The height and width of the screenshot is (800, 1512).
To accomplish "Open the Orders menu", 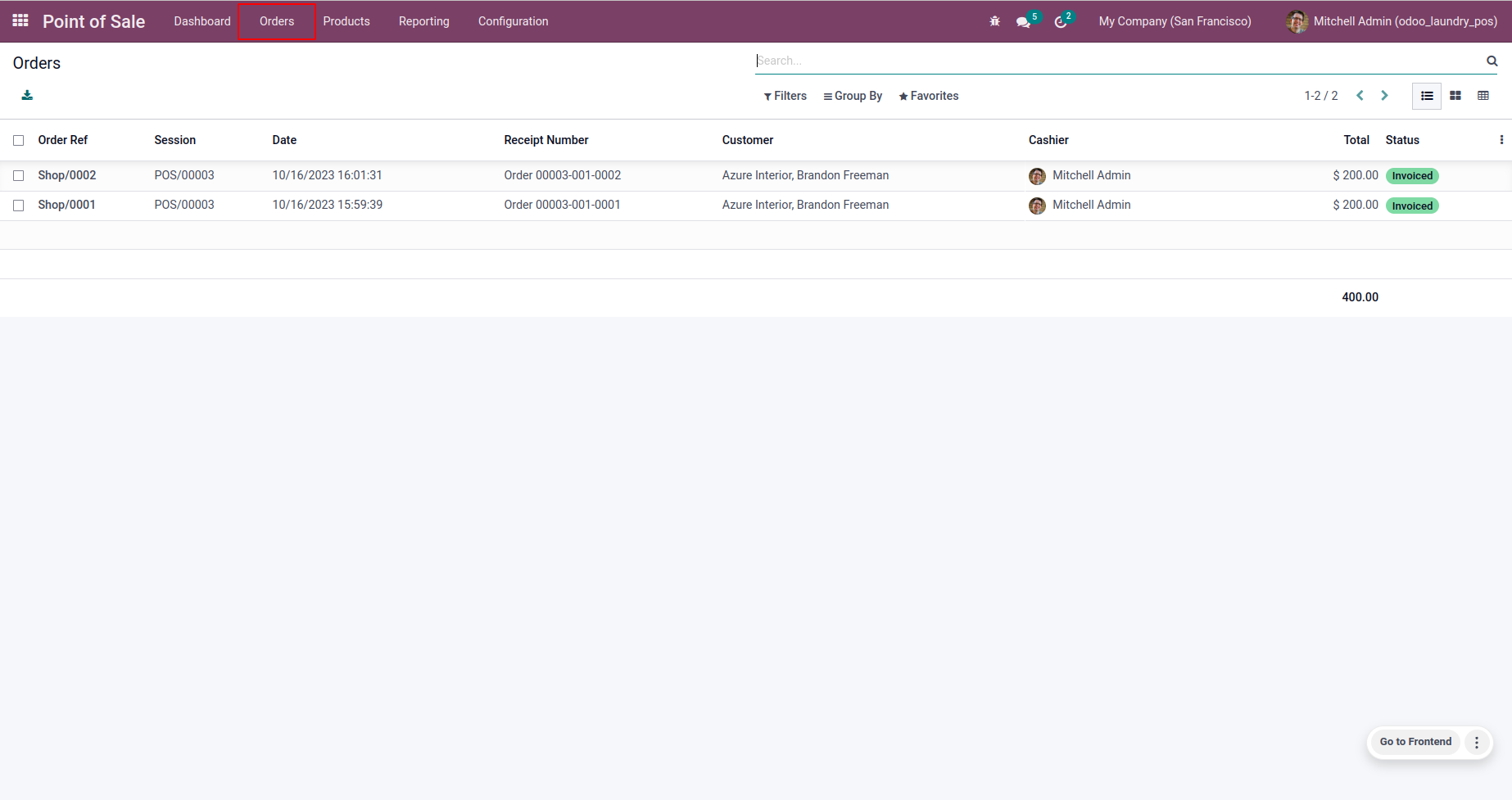I will (x=277, y=21).
